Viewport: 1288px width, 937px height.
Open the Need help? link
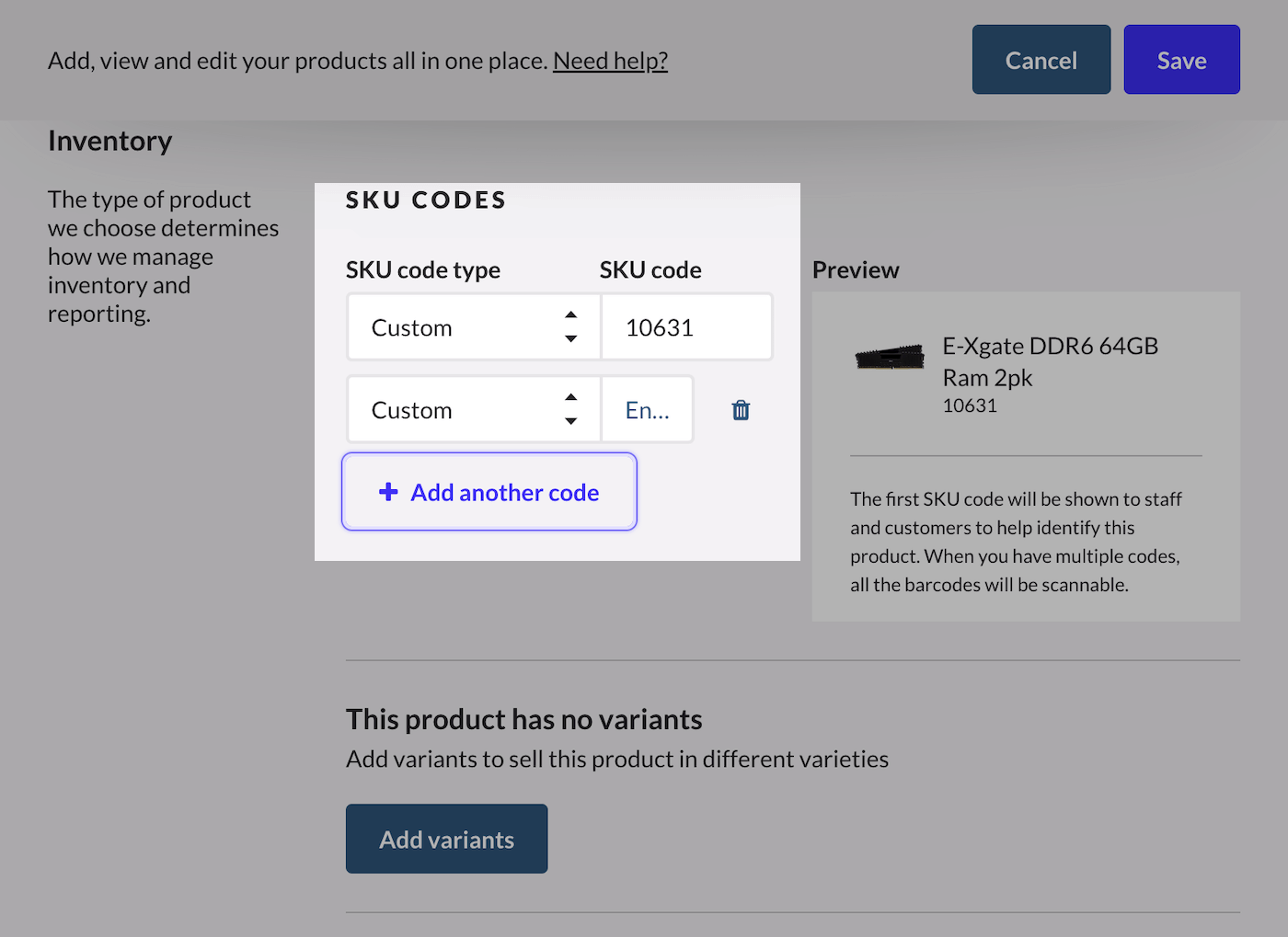tap(610, 61)
